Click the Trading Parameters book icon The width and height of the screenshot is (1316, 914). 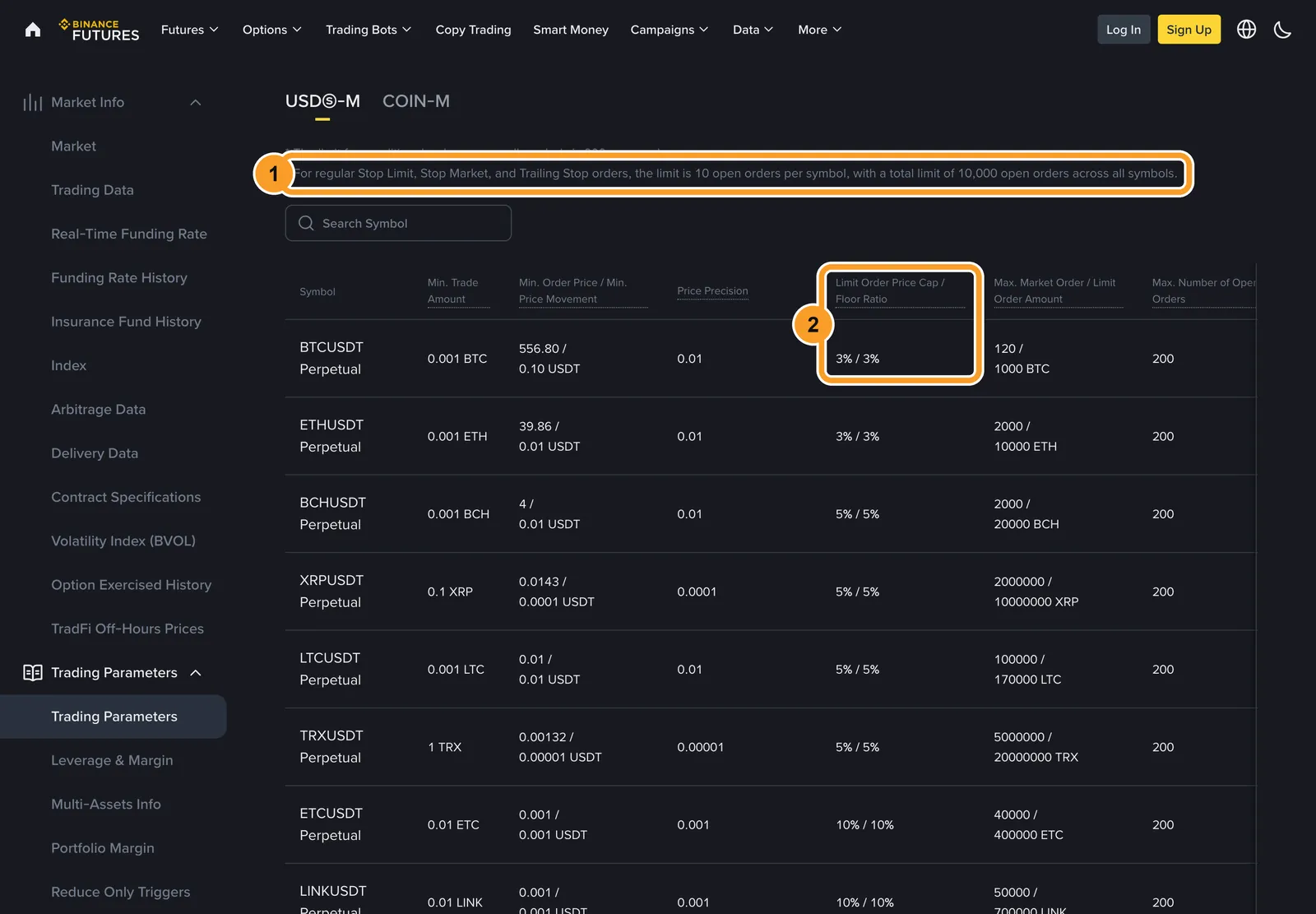click(x=33, y=673)
